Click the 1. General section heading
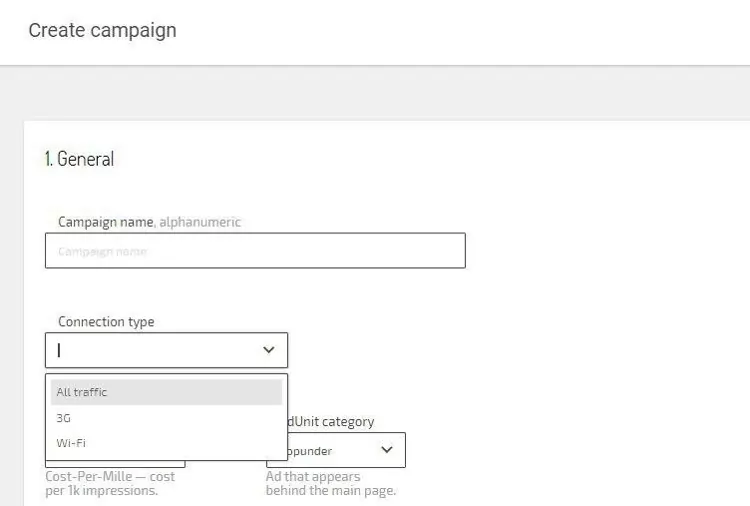This screenshot has height=506, width=750. [79, 159]
